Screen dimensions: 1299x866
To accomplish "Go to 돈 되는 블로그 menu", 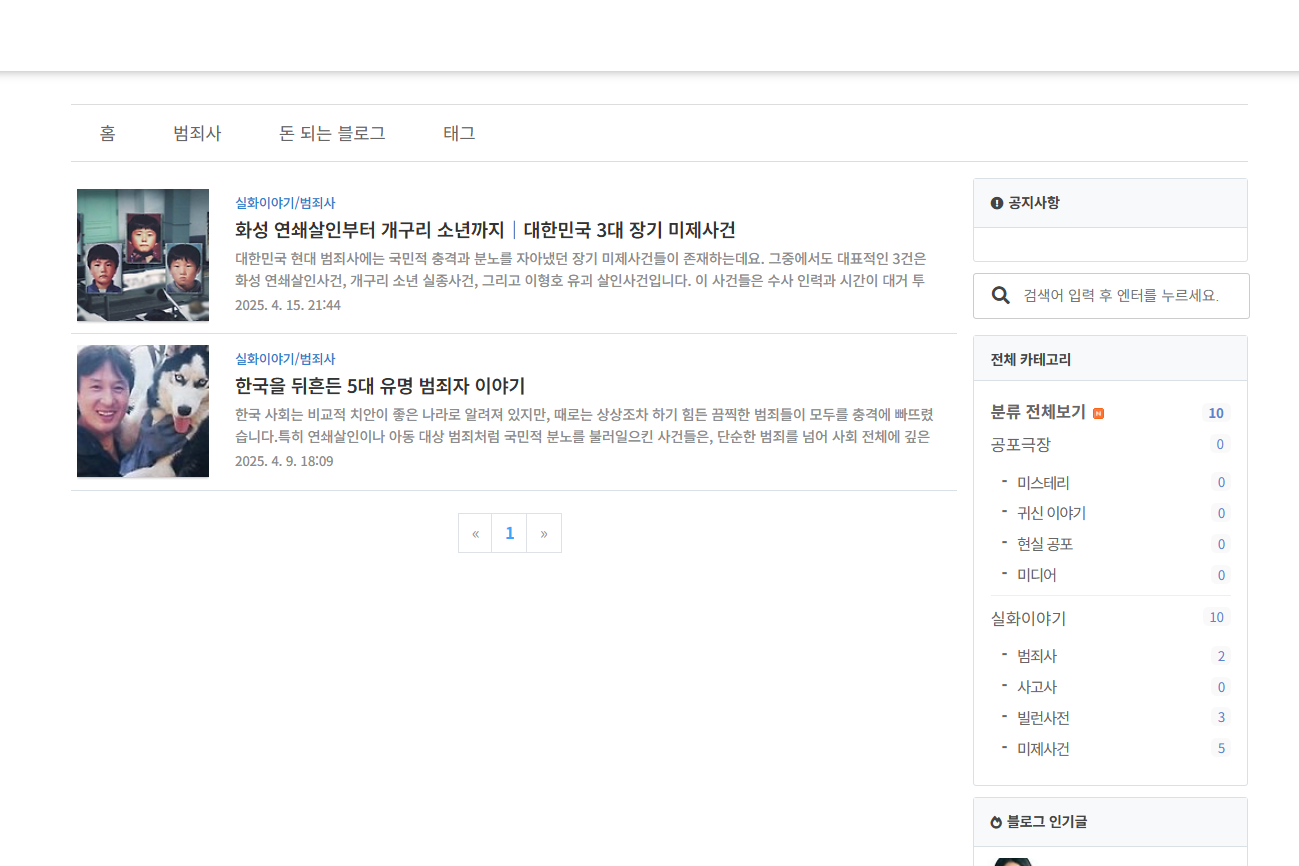I will 332,133.
